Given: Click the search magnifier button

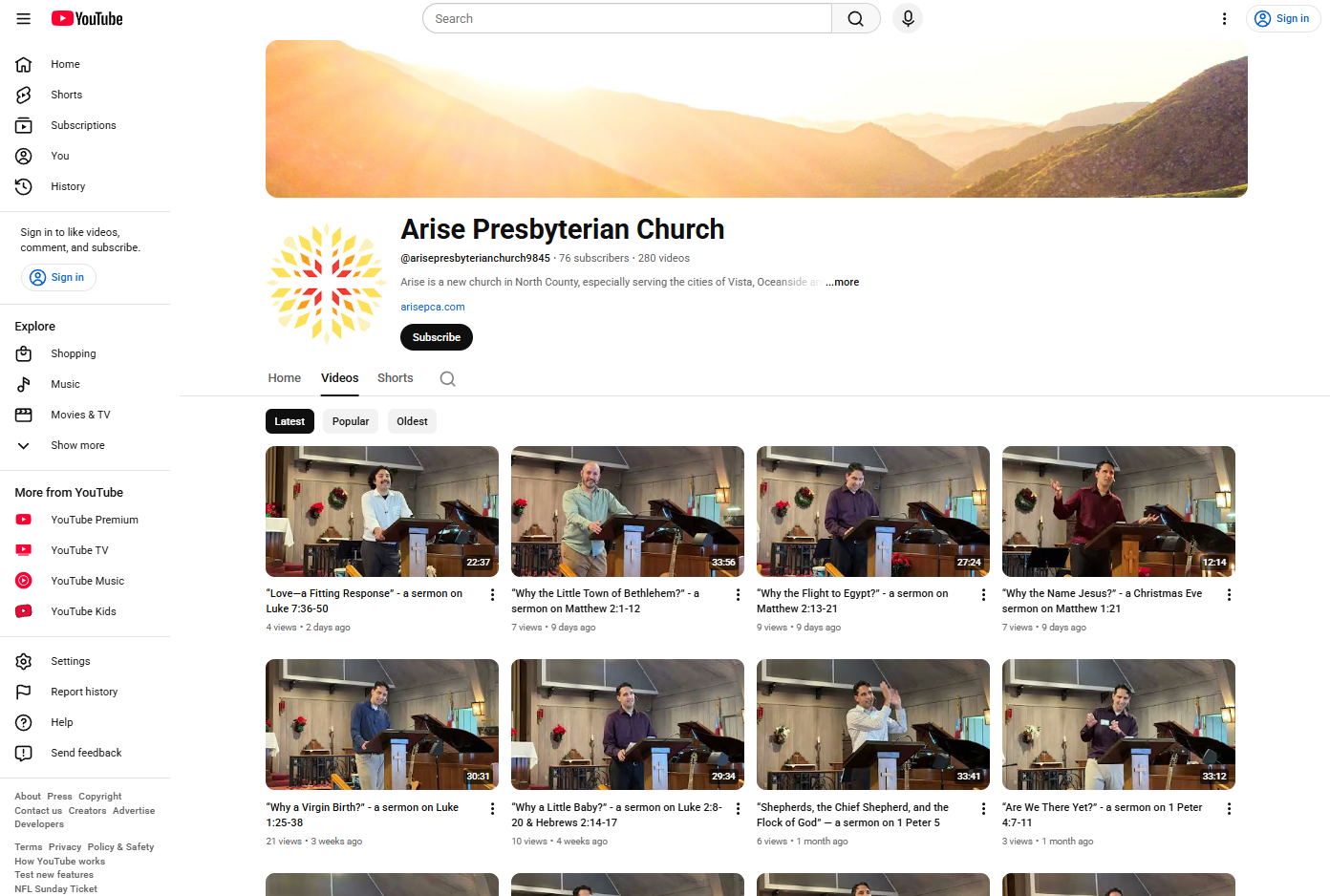Looking at the screenshot, I should [856, 18].
